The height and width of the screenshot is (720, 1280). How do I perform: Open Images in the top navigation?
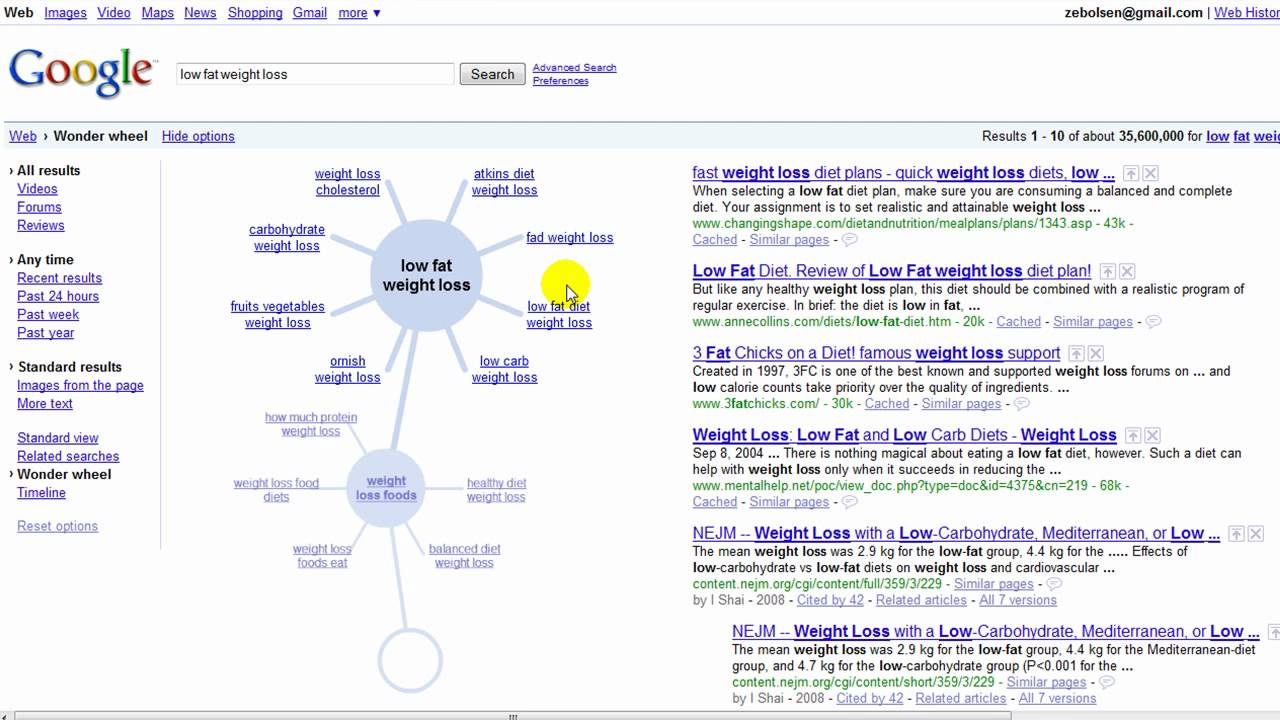click(x=64, y=13)
